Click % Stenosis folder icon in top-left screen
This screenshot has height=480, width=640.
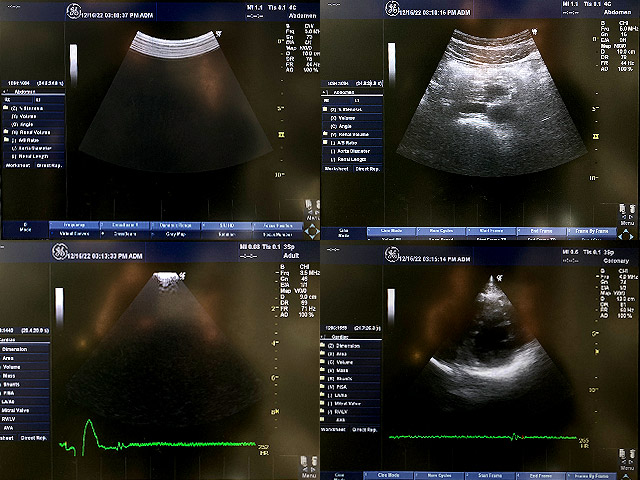[6, 108]
